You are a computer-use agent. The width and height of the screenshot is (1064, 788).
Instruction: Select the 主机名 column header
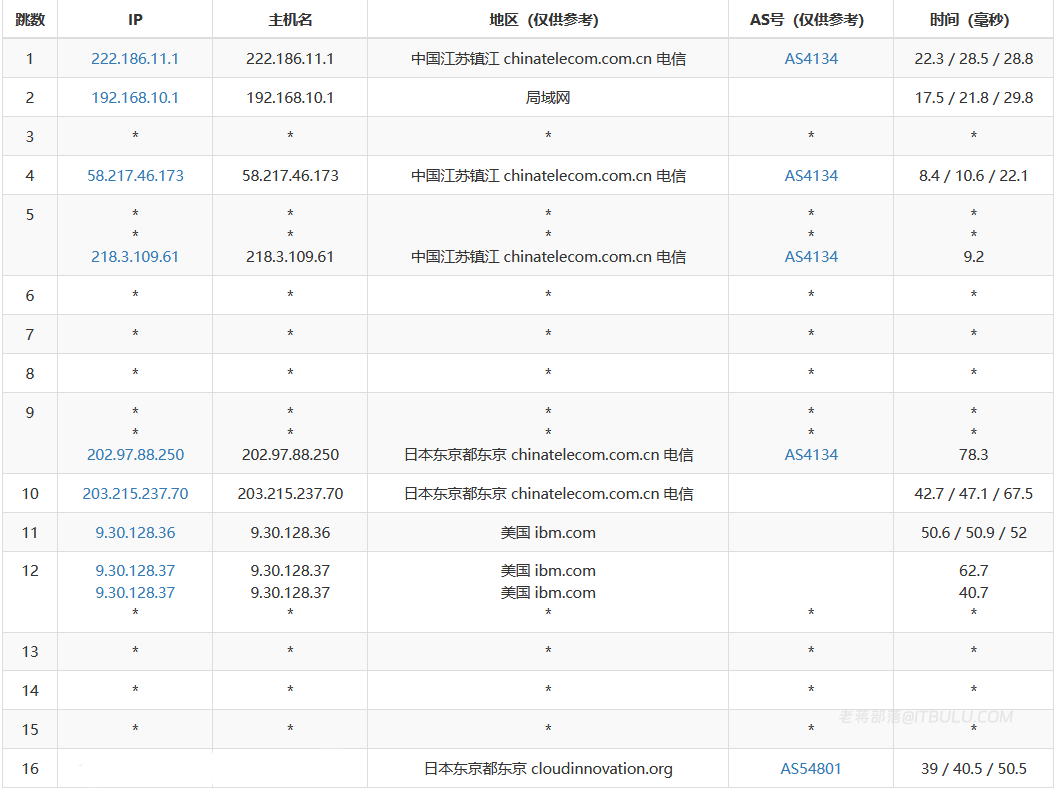point(290,20)
